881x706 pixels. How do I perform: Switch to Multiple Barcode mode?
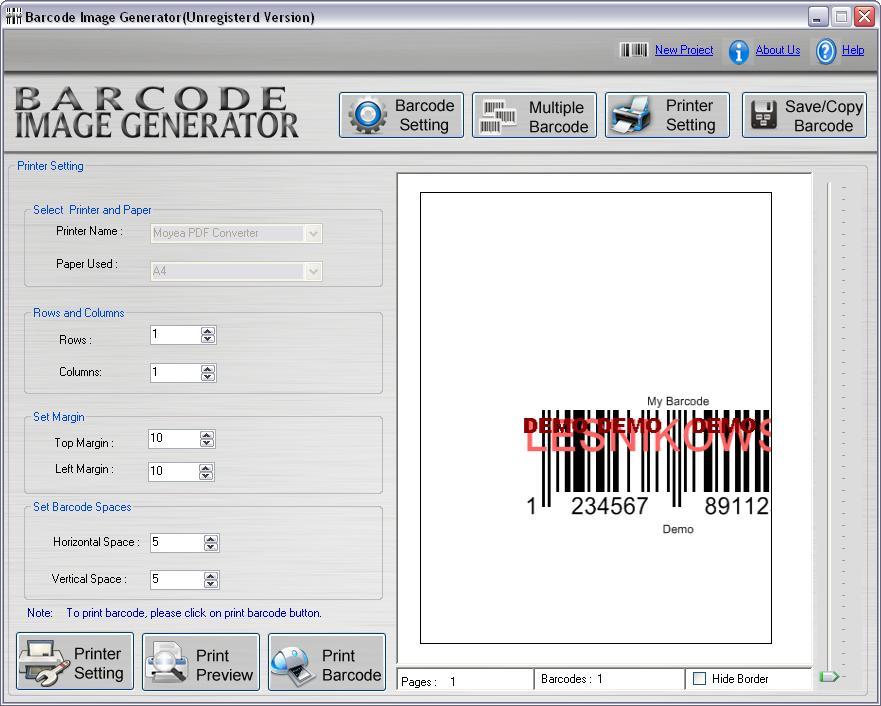coord(534,114)
